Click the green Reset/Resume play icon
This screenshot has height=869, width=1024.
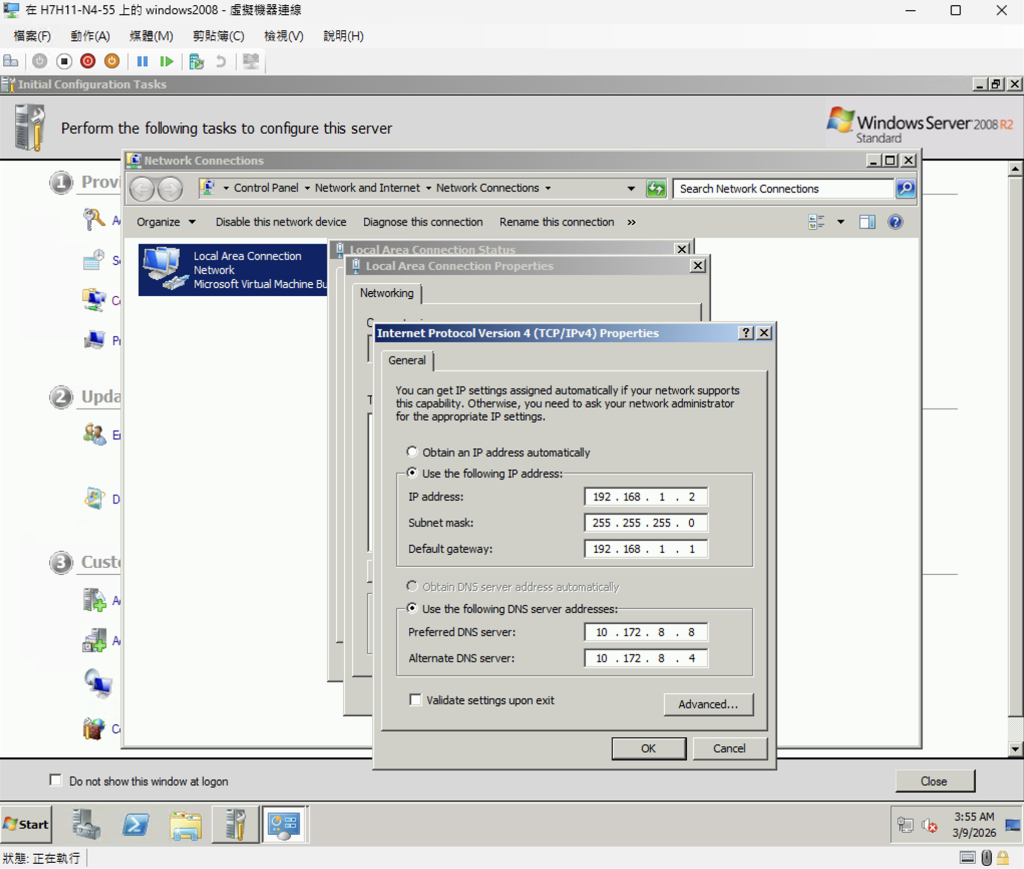click(167, 61)
